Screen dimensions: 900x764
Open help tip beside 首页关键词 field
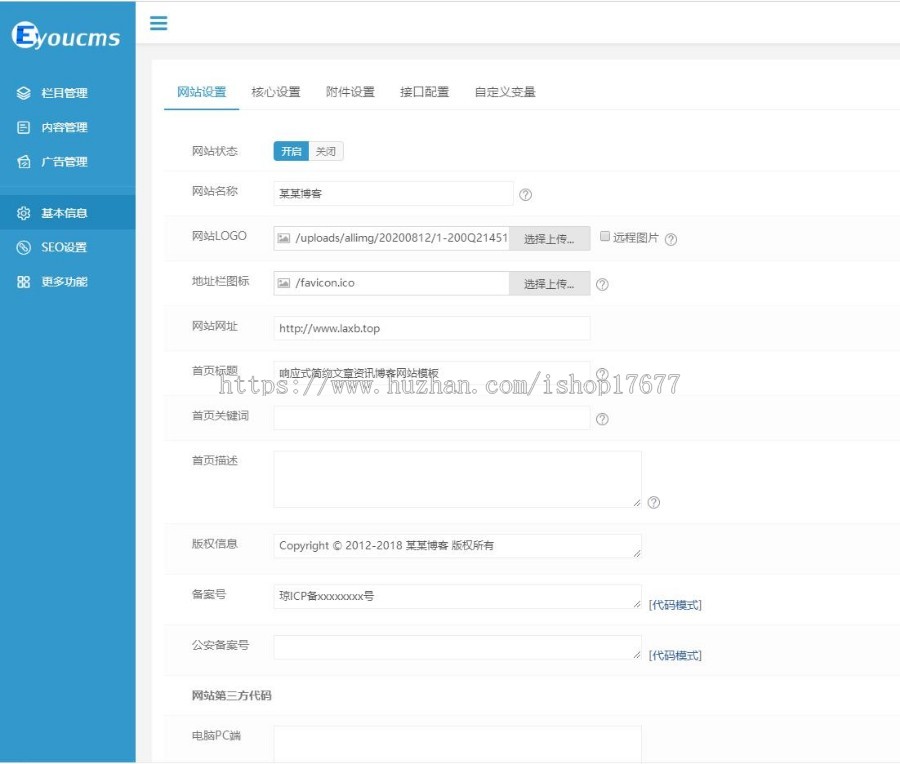pyautogui.click(x=602, y=419)
